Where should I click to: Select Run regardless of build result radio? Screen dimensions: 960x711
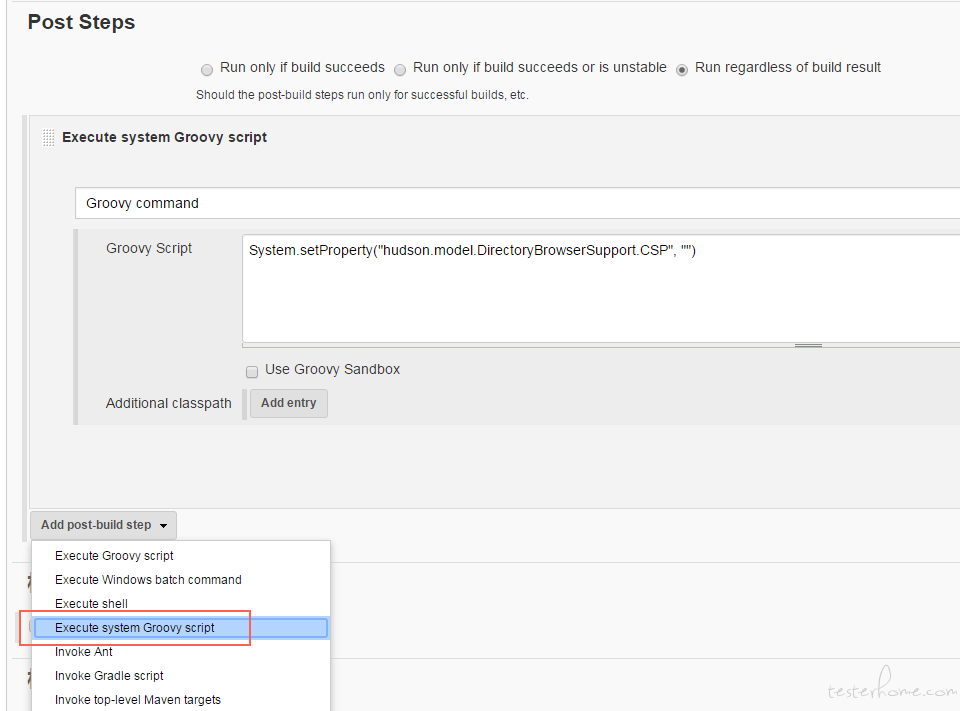click(681, 70)
